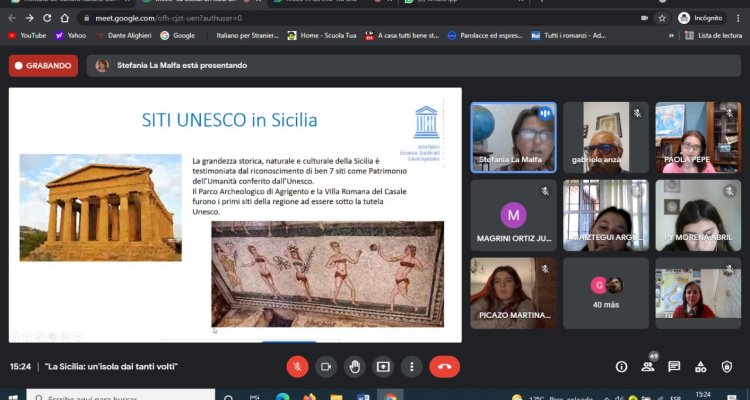Unmute the microphone in call controls

[297, 367]
